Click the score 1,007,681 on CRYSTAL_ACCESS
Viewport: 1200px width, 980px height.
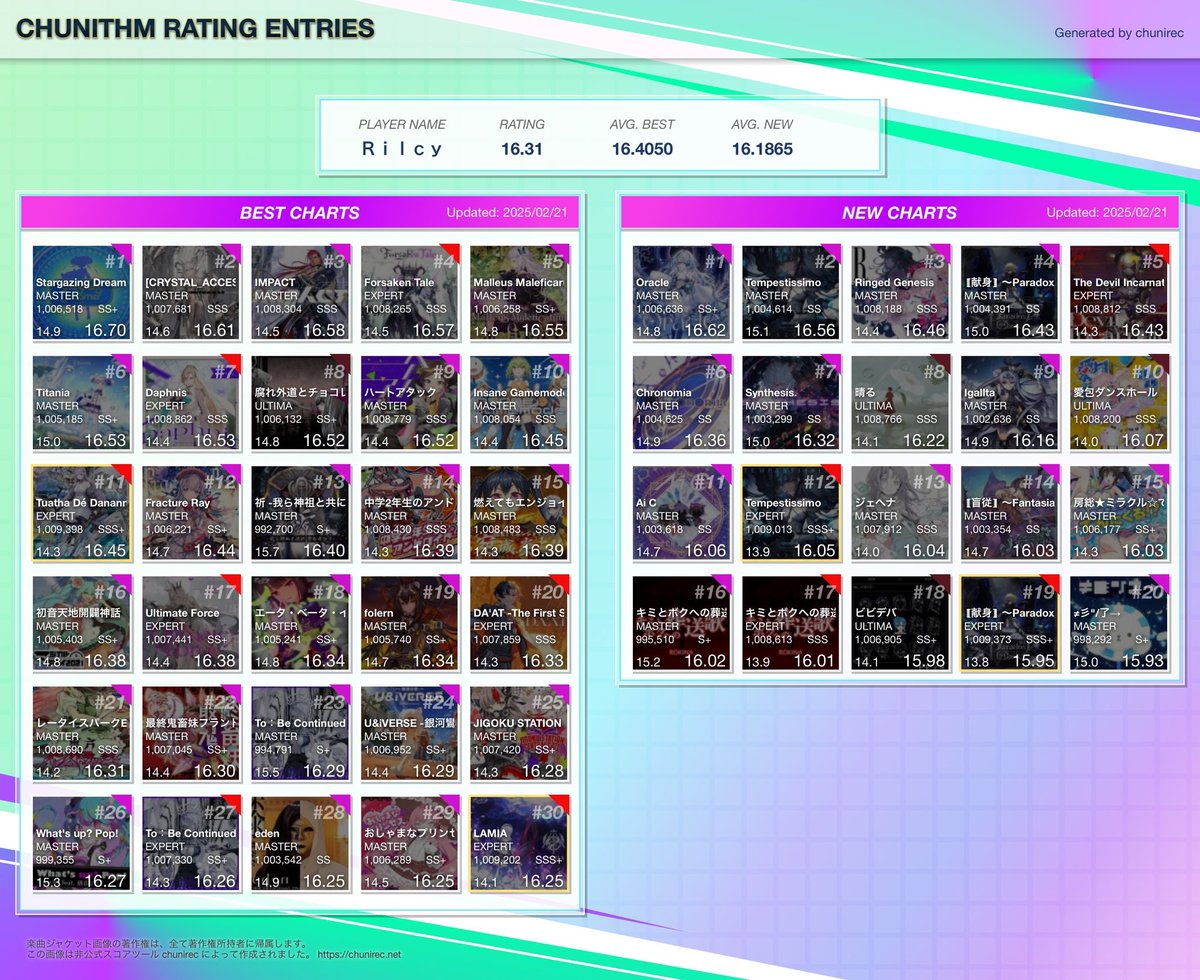pyautogui.click(x=168, y=310)
